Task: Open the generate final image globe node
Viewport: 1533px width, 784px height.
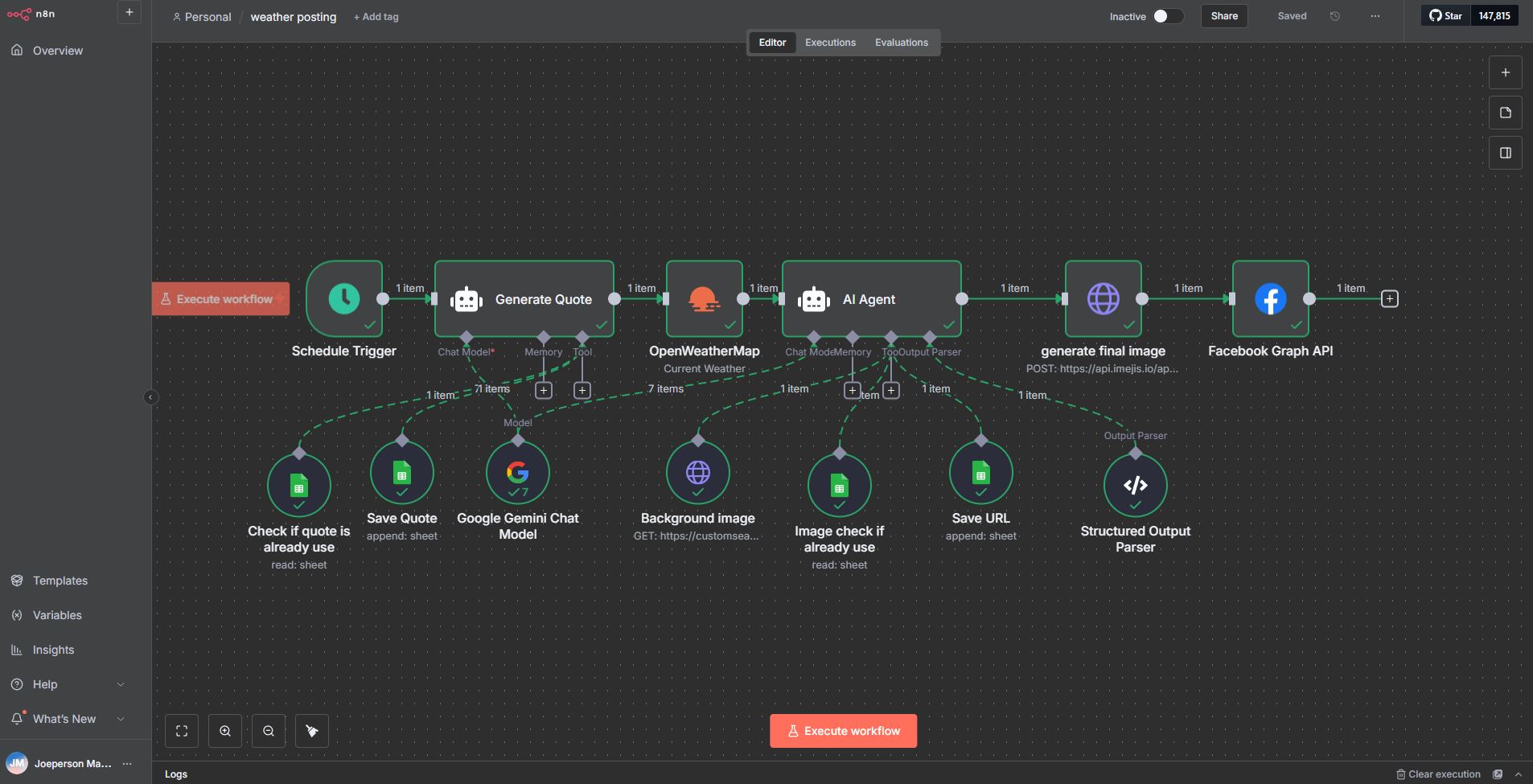Action: click(1104, 298)
